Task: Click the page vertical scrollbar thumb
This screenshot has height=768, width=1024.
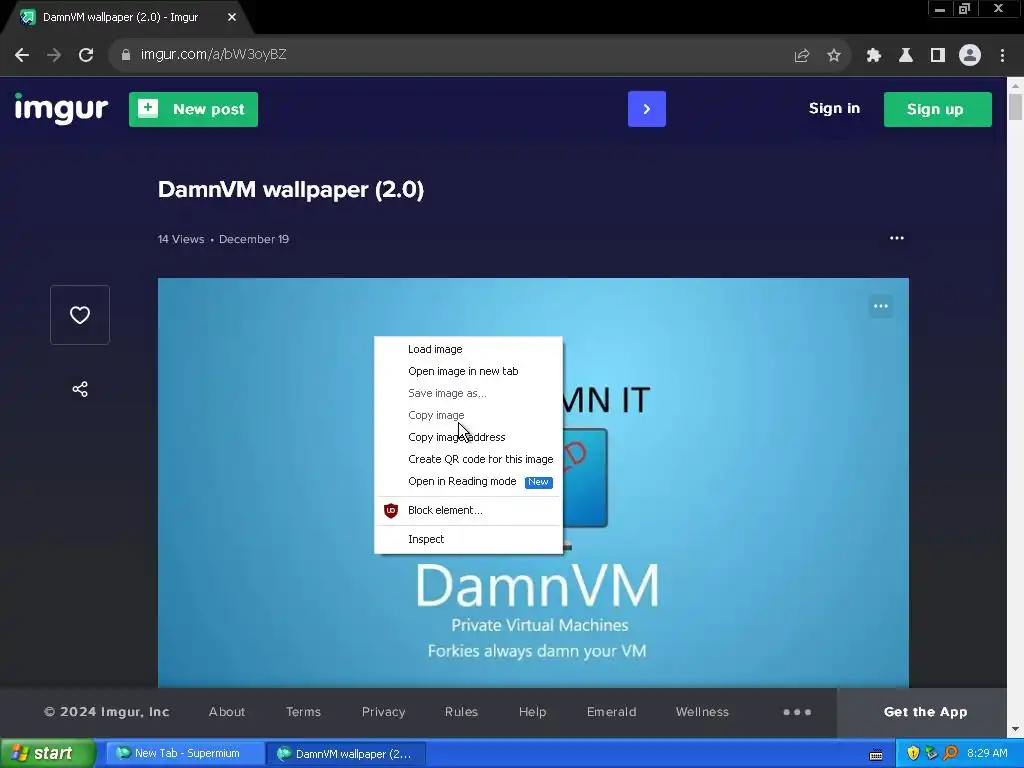Action: [1015, 108]
